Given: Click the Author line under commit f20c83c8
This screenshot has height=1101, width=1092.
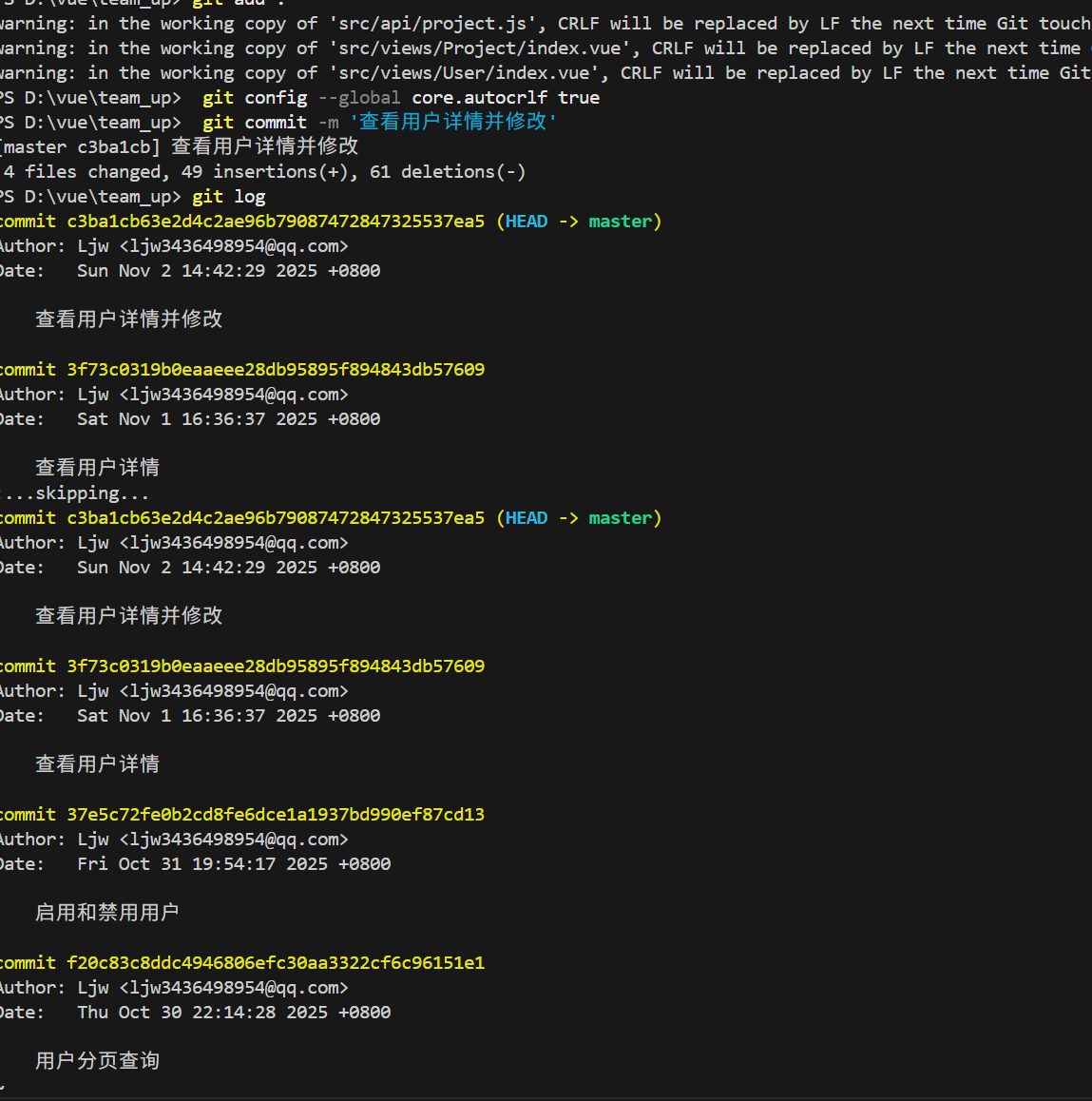Looking at the screenshot, I should pyautogui.click(x=173, y=987).
